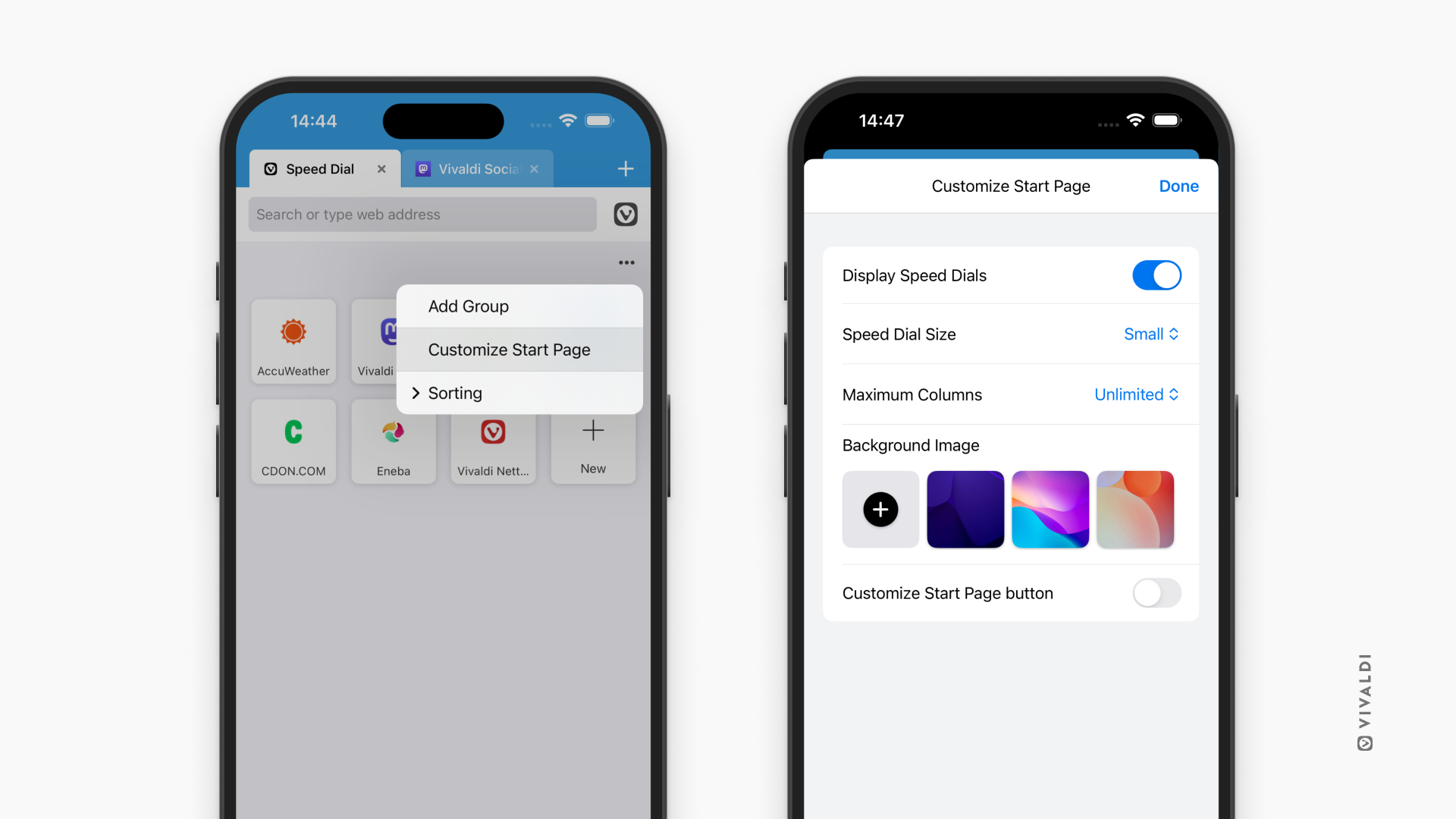Image resolution: width=1456 pixels, height=819 pixels.
Task: Click Done to close customization panel
Action: click(x=1178, y=185)
